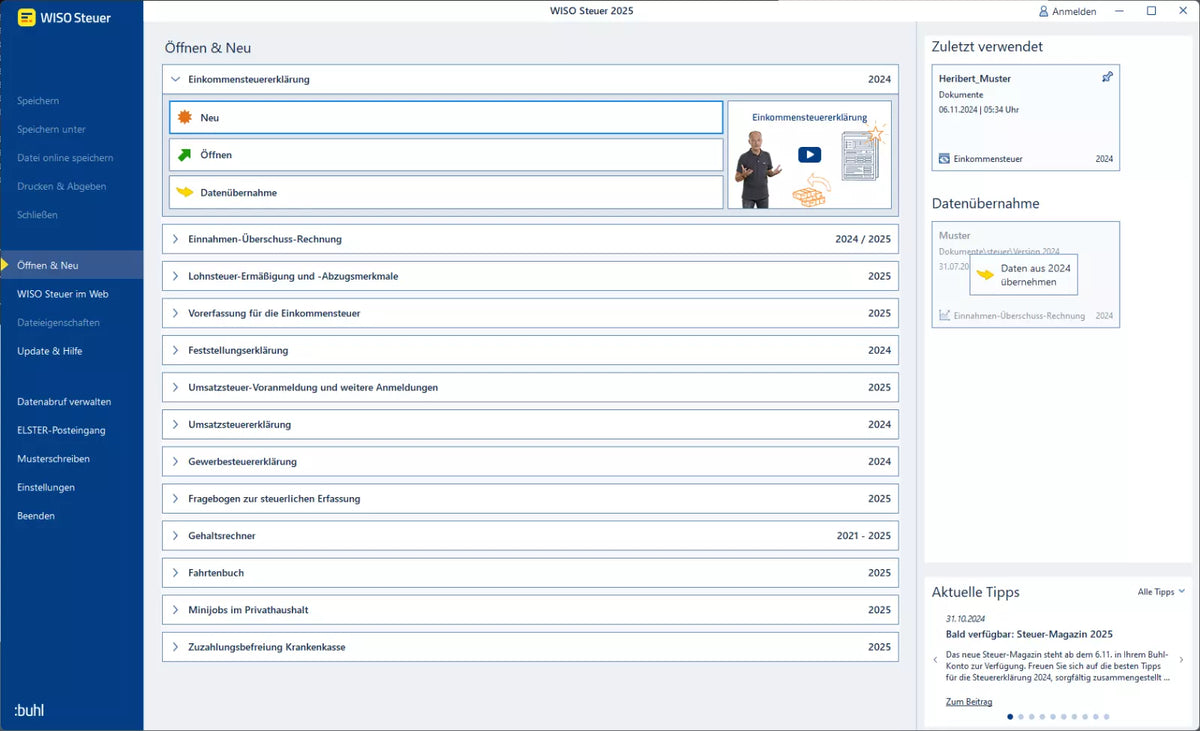
Task: Click the Einnahmen-Überschuss-Rechnung chart icon in Muster card
Action: [x=944, y=315]
